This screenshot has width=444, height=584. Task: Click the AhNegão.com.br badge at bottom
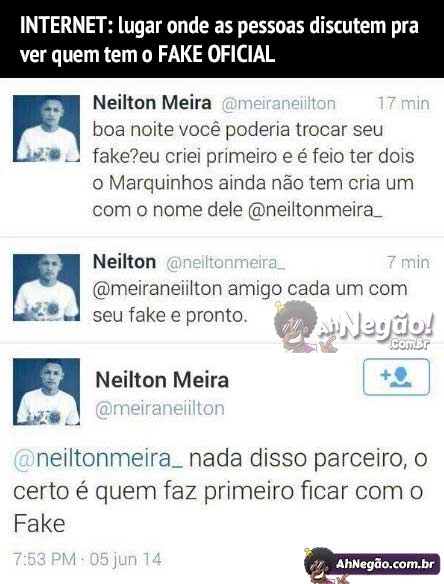tap(372, 564)
